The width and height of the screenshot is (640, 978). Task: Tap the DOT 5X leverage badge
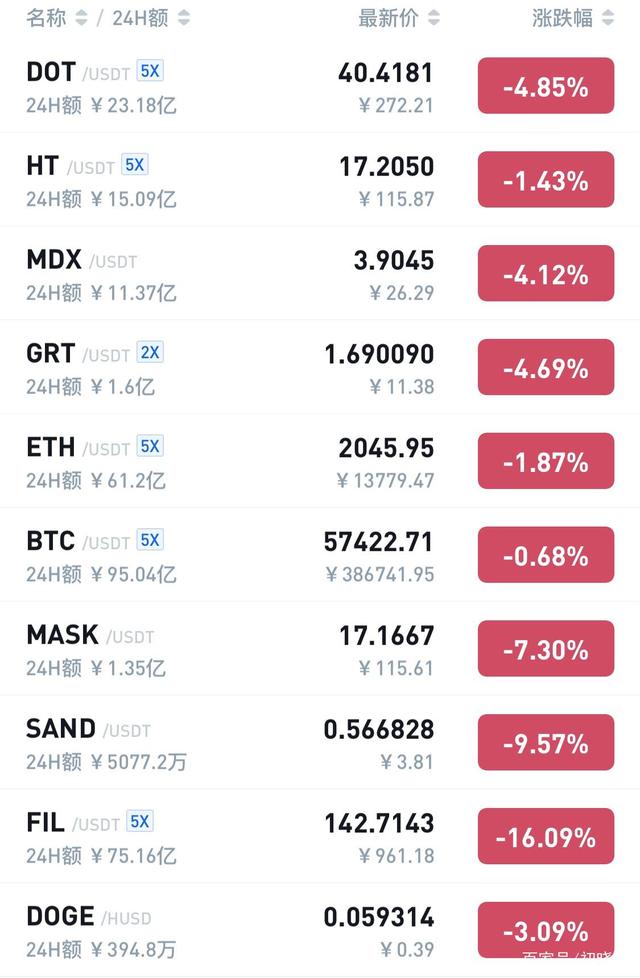tap(150, 71)
